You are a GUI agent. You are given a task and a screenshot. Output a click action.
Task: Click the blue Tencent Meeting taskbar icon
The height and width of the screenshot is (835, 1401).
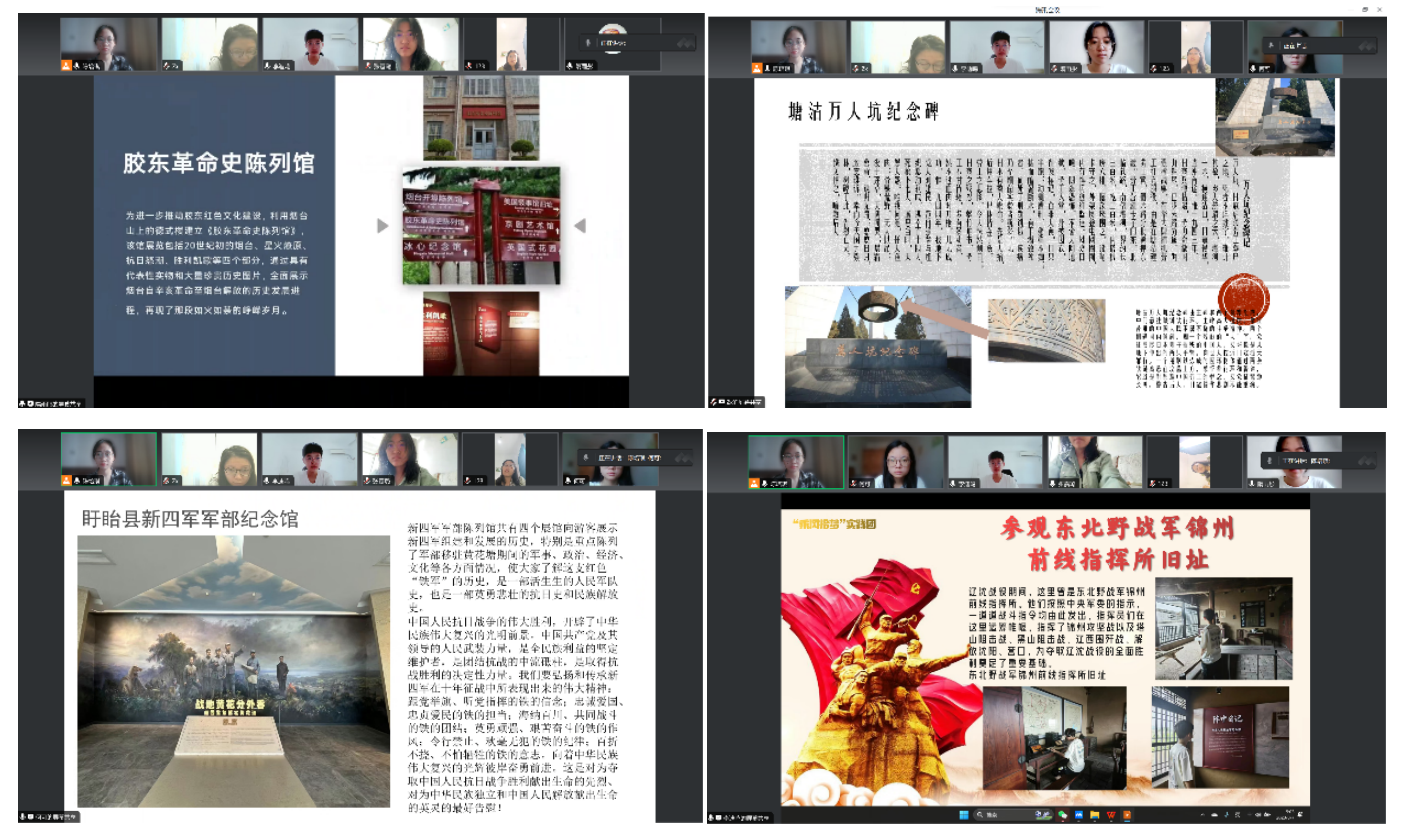point(1079,815)
